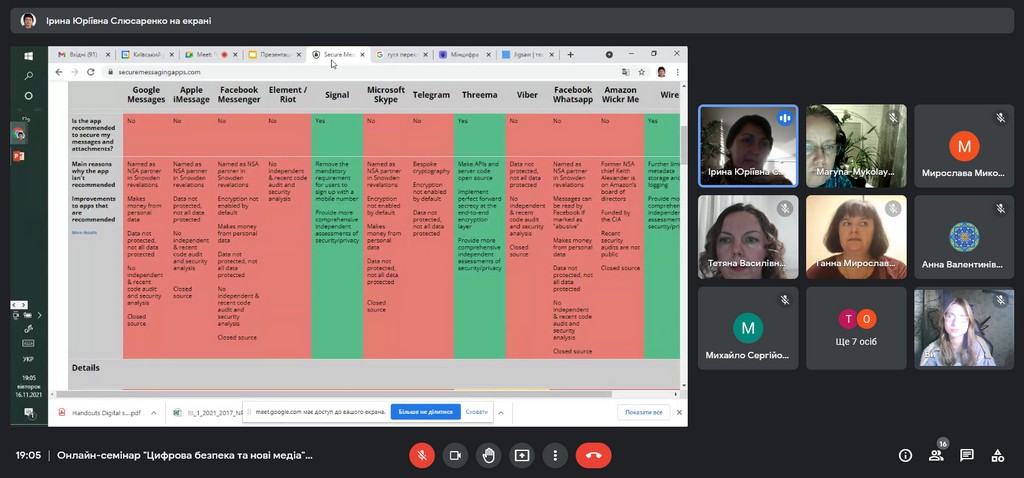Viewport: 1024px width, 478px height.
Task: Unmute the microphone in the call bar
Action: click(422, 455)
